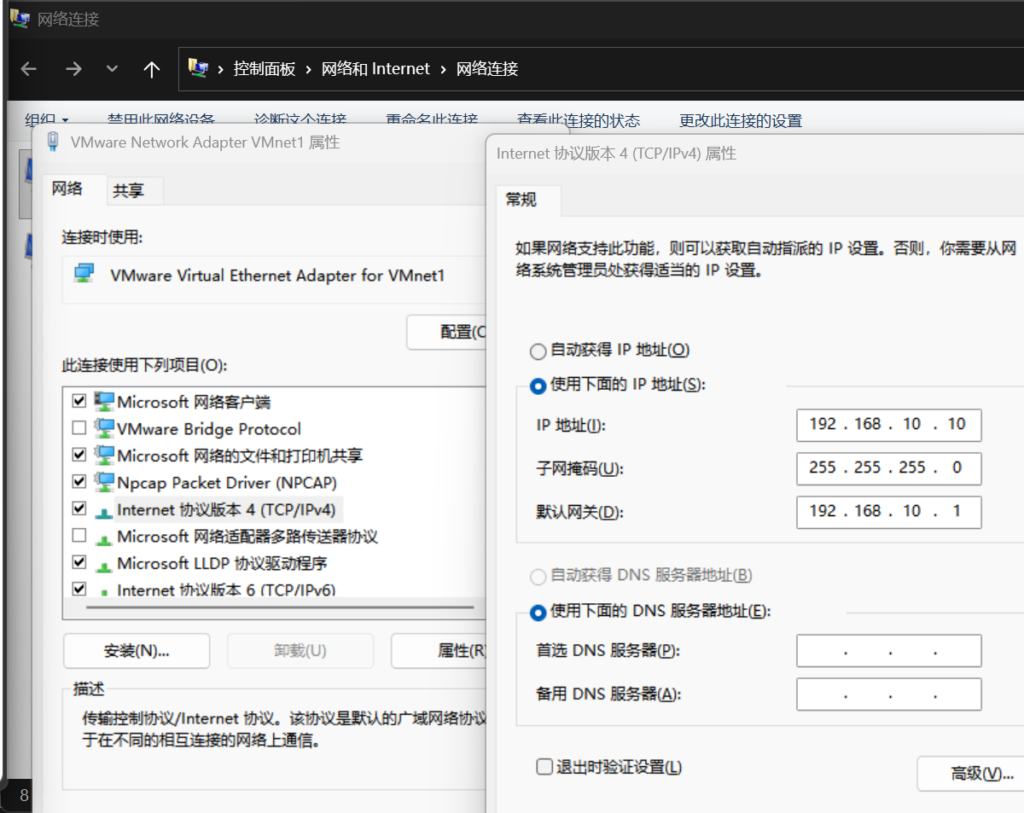Image resolution: width=1024 pixels, height=813 pixels.
Task: Select the Npcap Packet Driver item icon
Action: 104,482
